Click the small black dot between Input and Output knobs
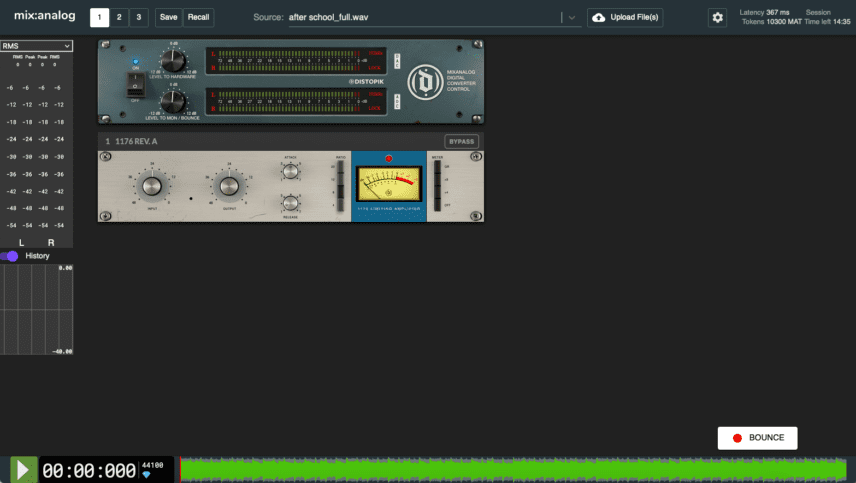The height and width of the screenshot is (483, 856). (x=191, y=199)
